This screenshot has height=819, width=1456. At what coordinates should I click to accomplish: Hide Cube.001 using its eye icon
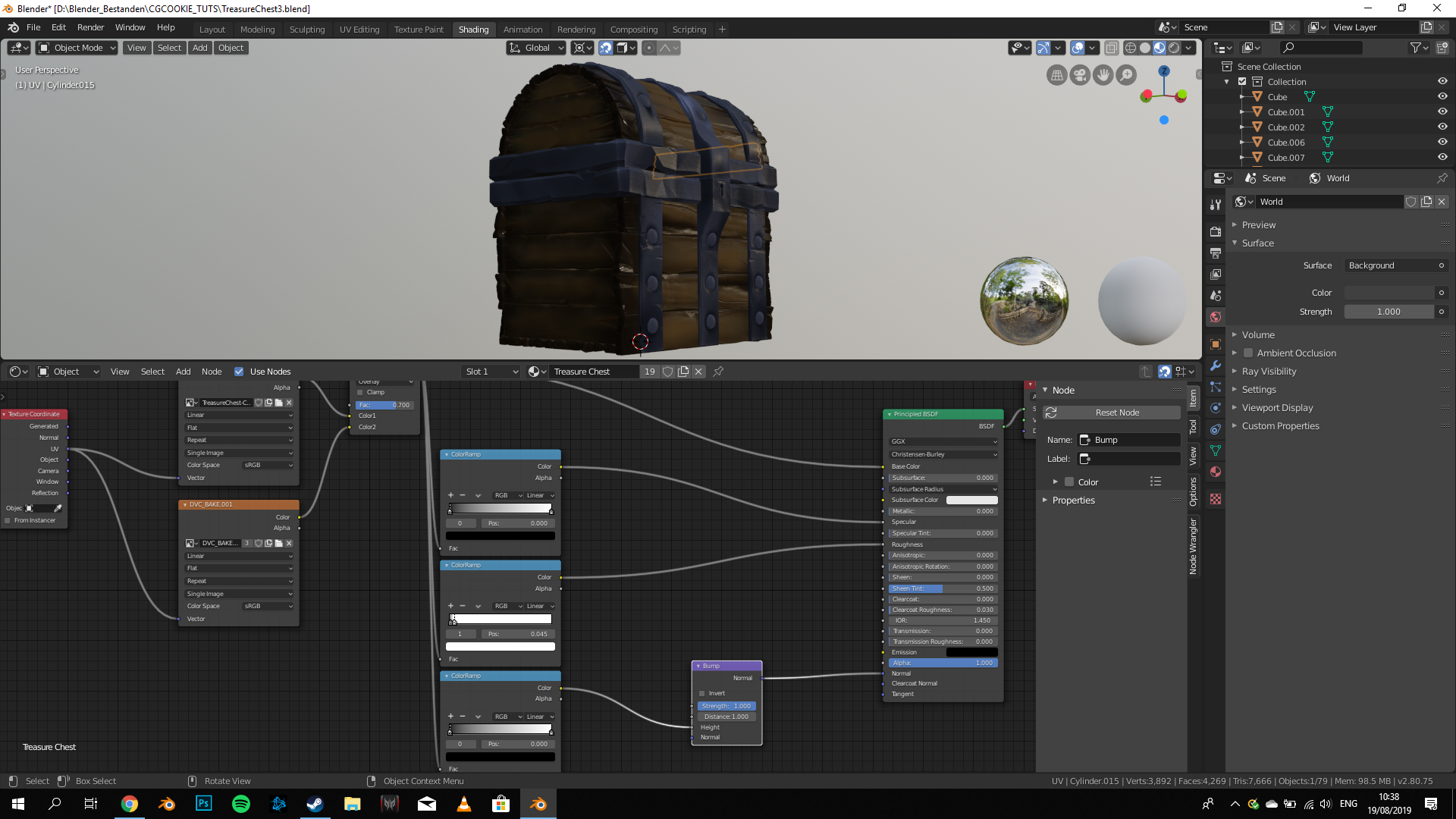tap(1442, 111)
